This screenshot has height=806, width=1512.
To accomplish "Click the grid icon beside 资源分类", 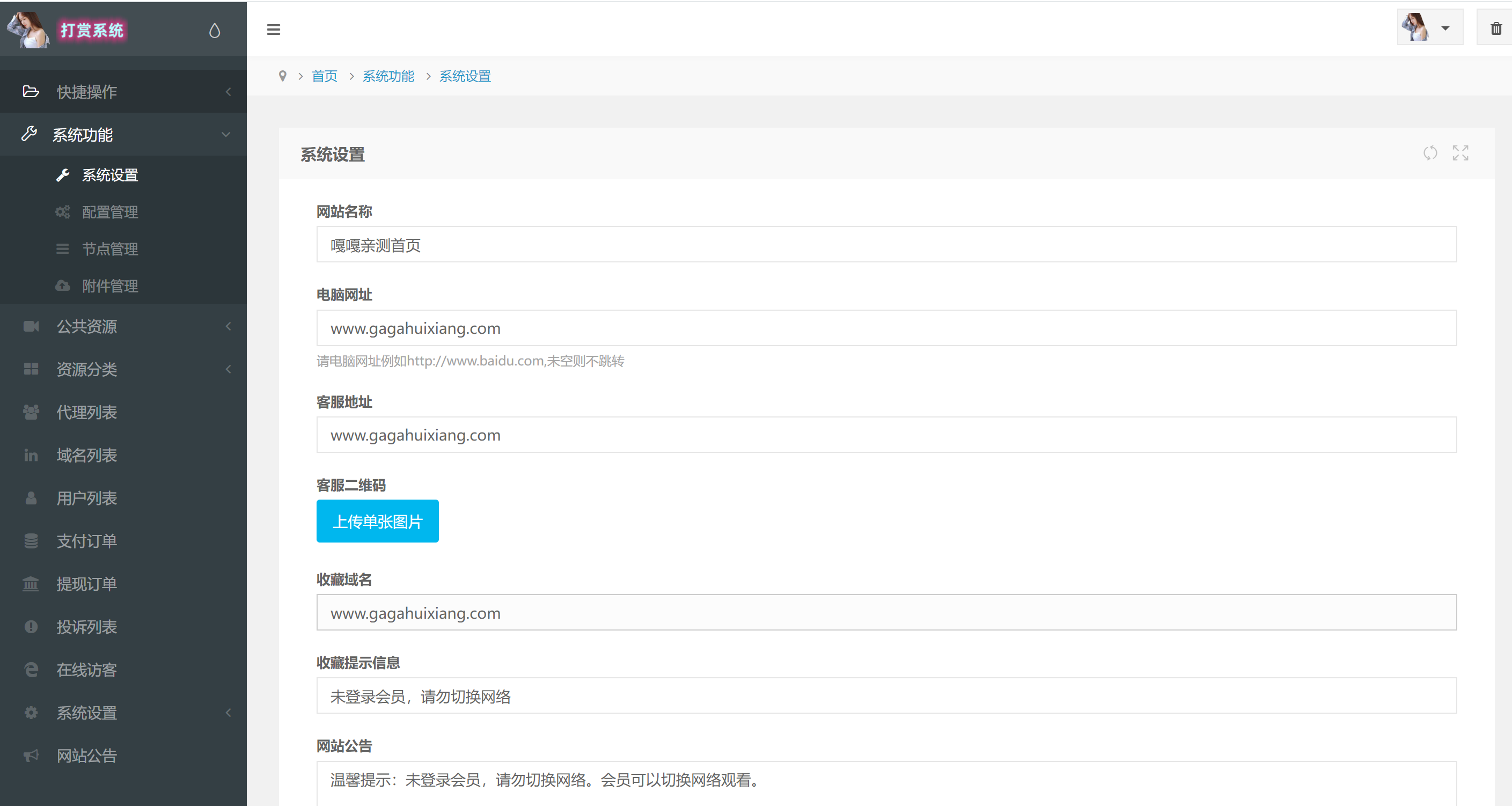I will 31,369.
